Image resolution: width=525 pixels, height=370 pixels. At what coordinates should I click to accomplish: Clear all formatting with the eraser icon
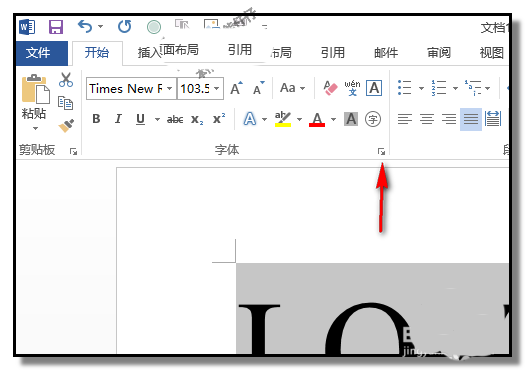pos(330,88)
